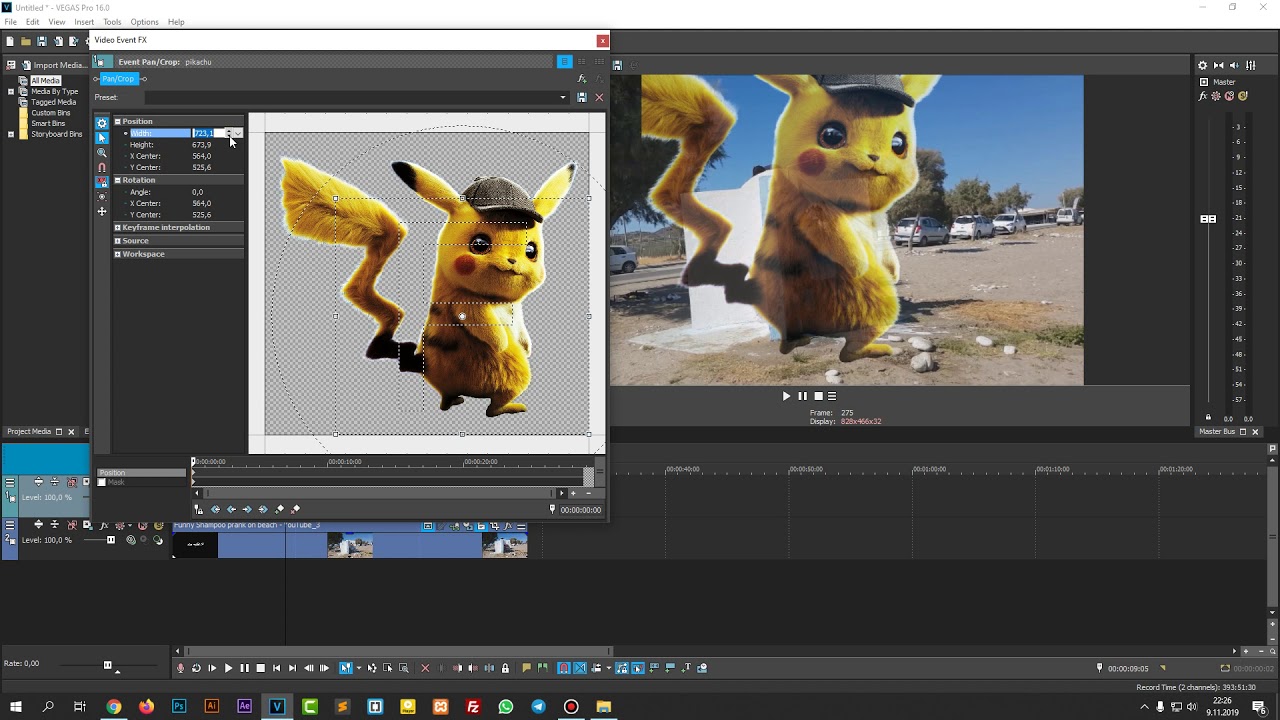Open Master Bus settings gear
The height and width of the screenshot is (720, 1280).
(1203, 66)
